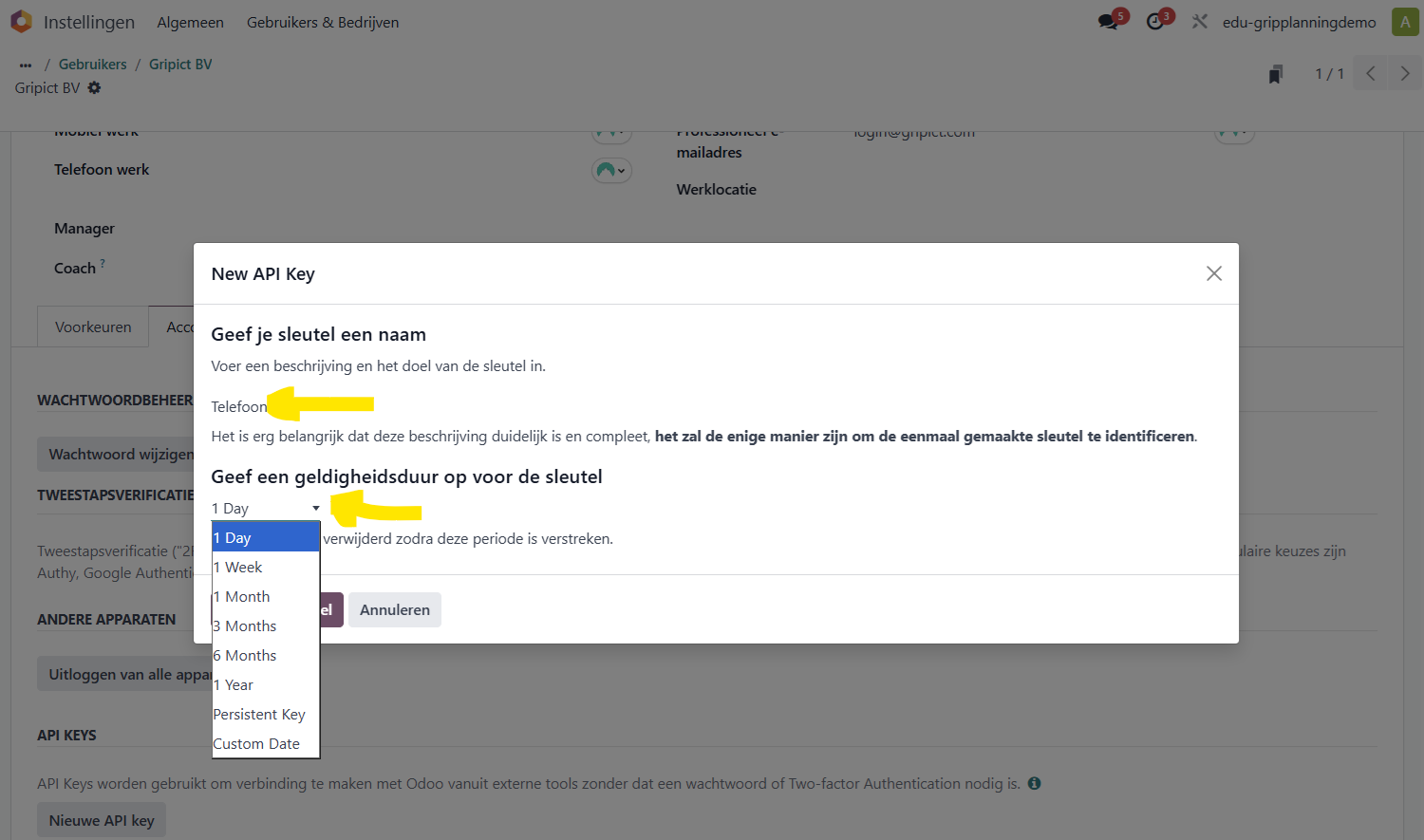Choose 3 Months from the duration list
This screenshot has height=840, width=1424.
click(266, 626)
